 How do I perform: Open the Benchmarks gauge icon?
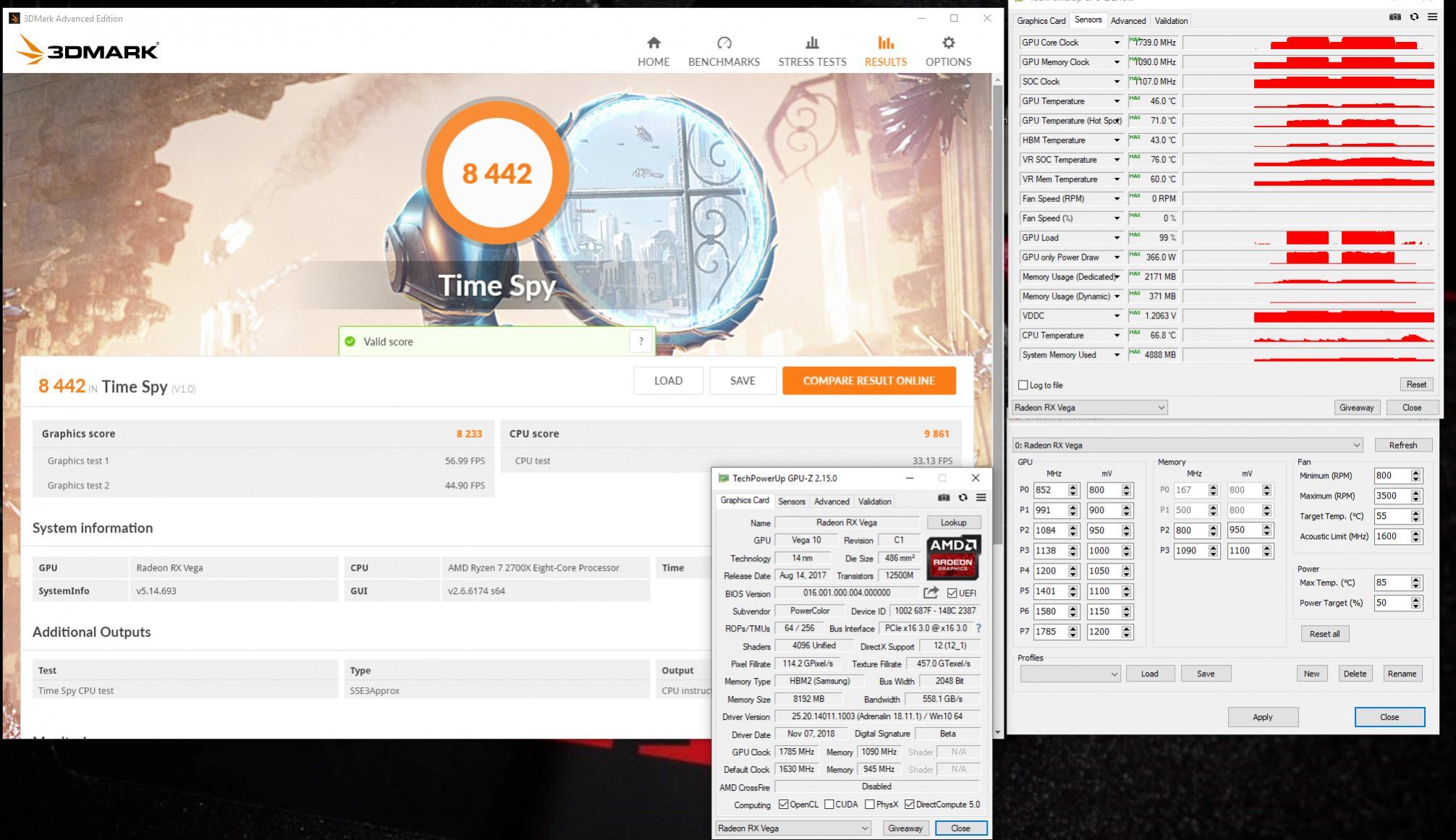[x=724, y=43]
